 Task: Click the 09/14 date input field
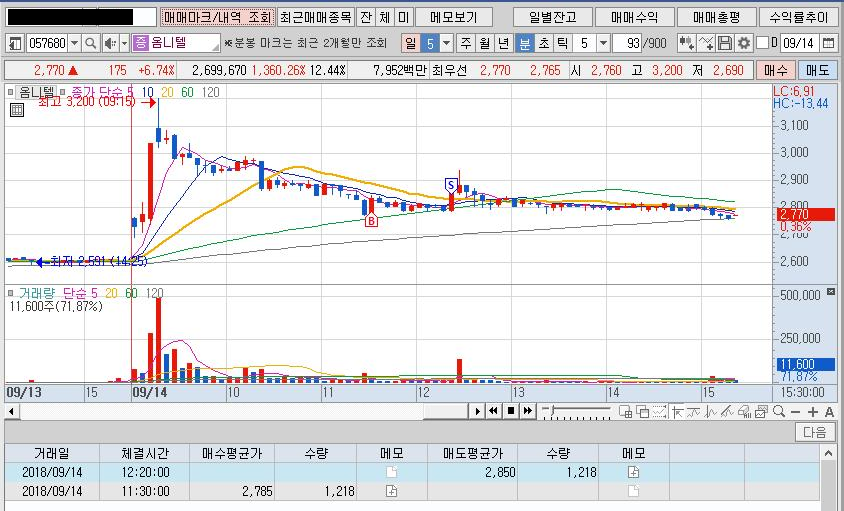click(x=800, y=43)
